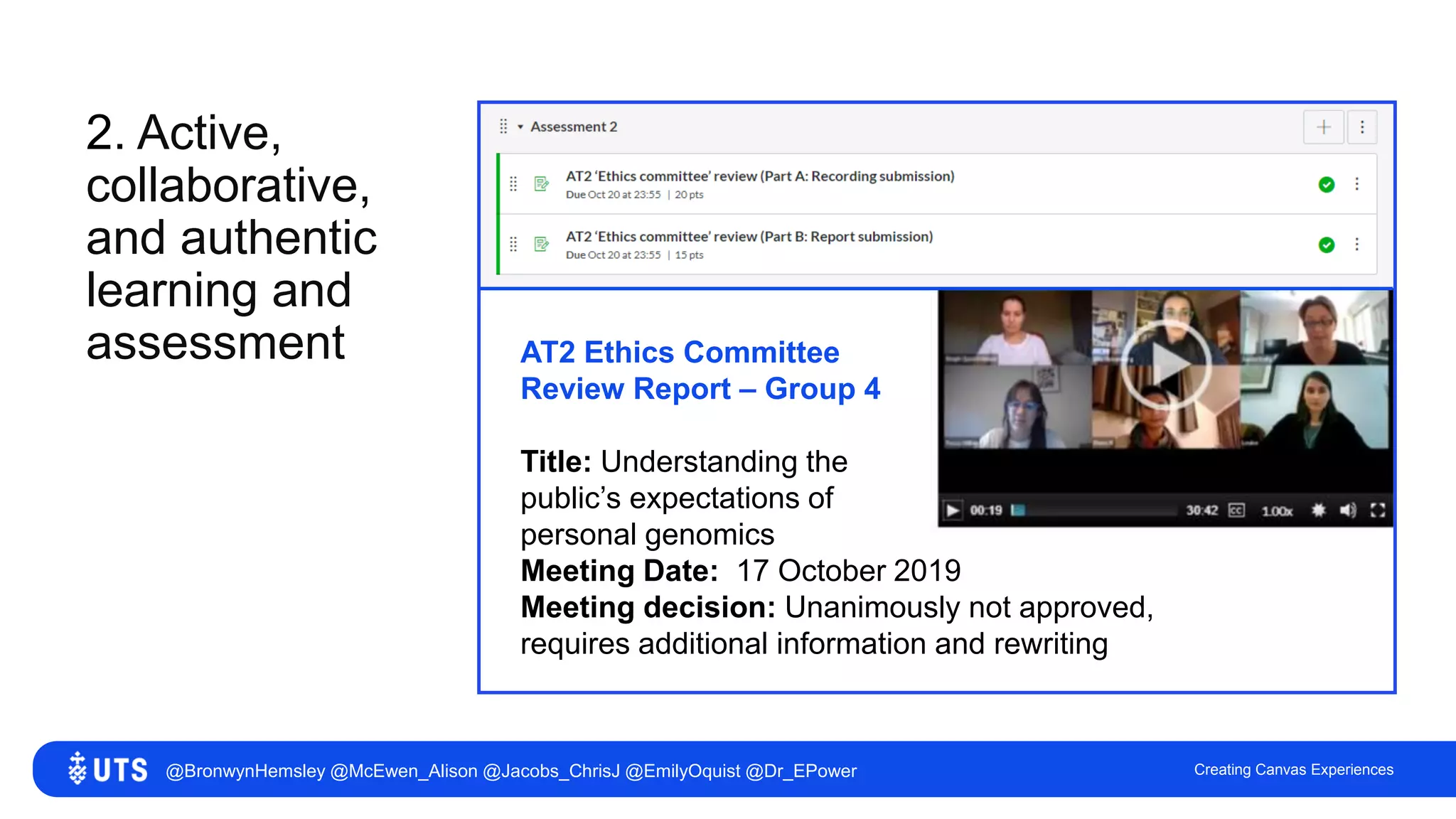Click the 'Meeting decision:' label
This screenshot has height=819, width=1456.
pyautogui.click(x=648, y=608)
